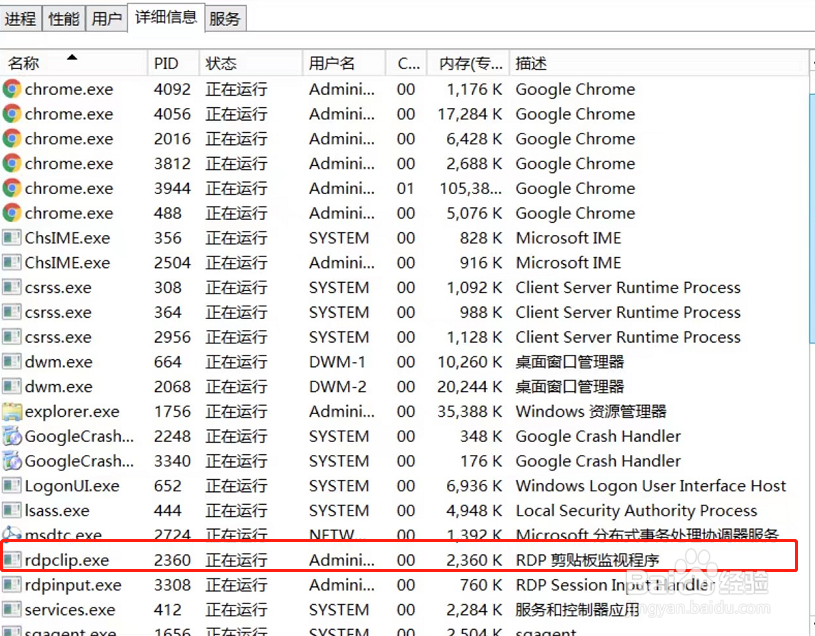Image resolution: width=815 pixels, height=636 pixels.
Task: Select the services.exe process name
Action: (70, 610)
